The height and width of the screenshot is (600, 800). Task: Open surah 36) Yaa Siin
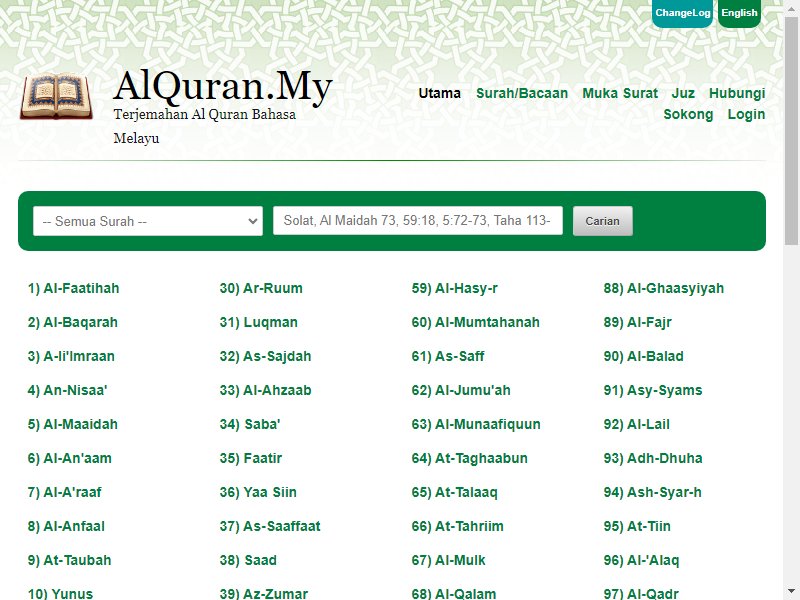(258, 492)
